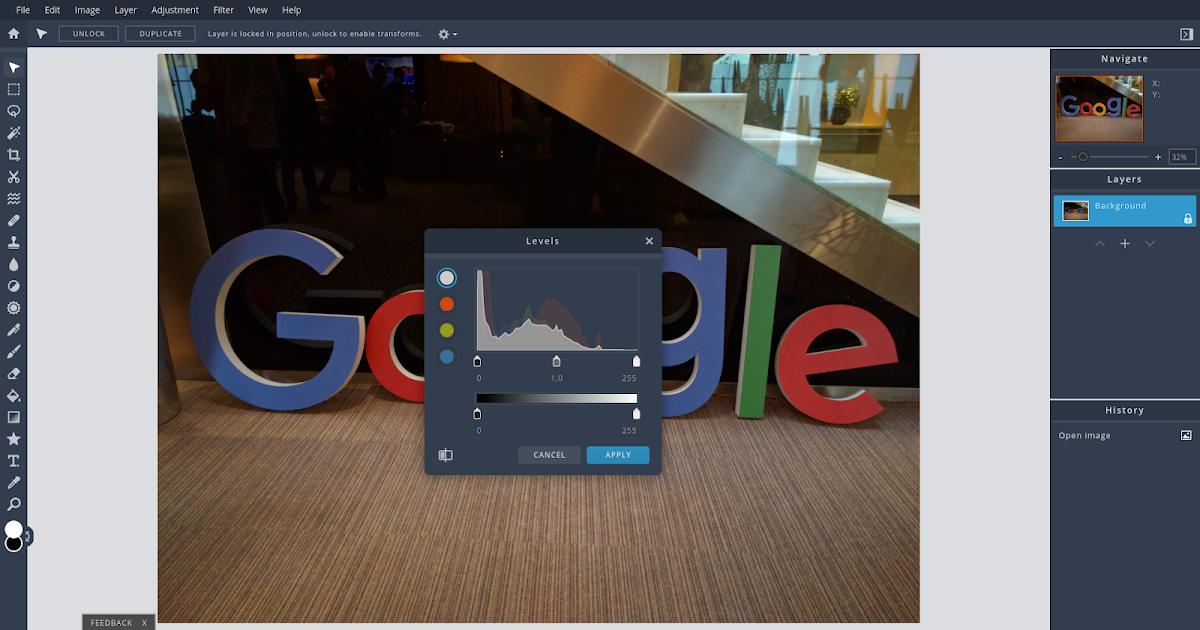The image size is (1200, 630).
Task: Select the Gradient tool
Action: 14,417
